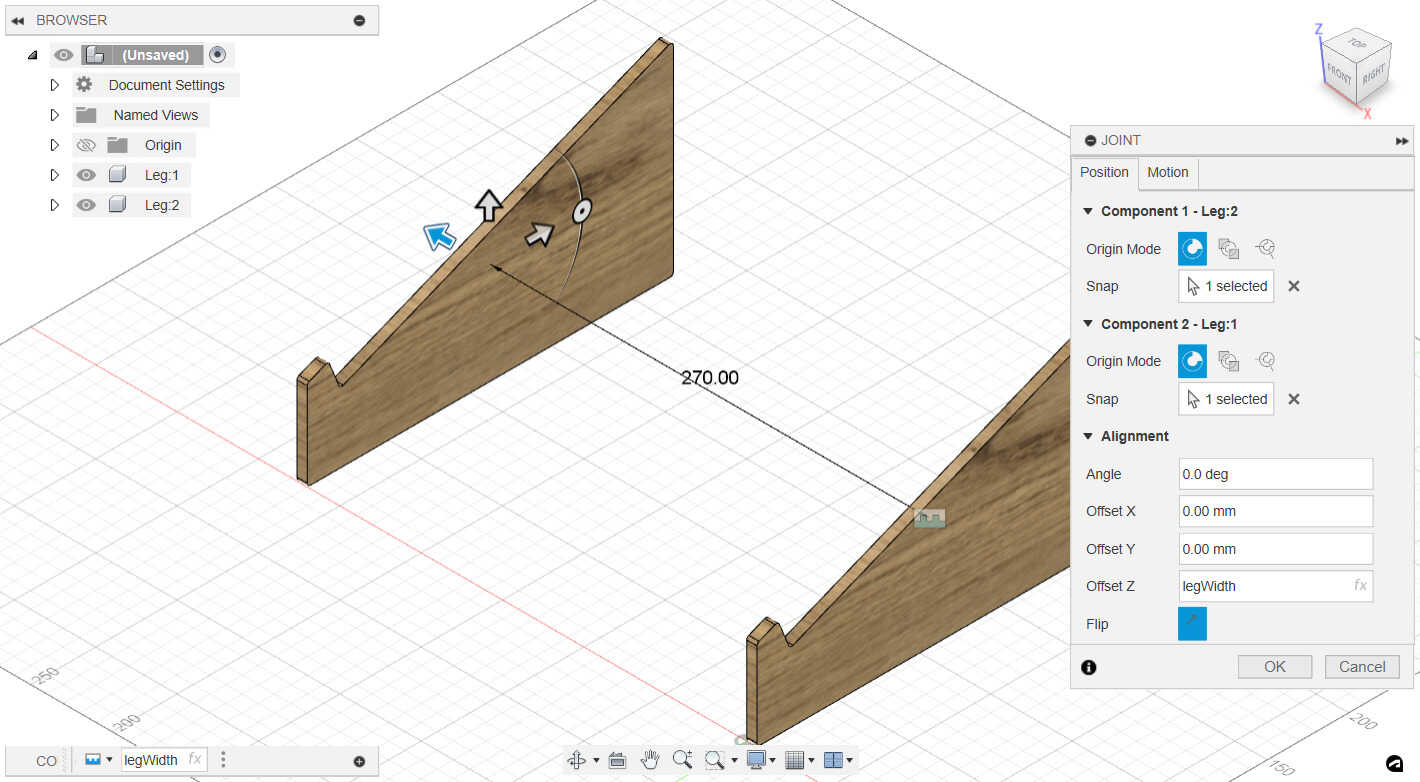The width and height of the screenshot is (1420, 782).
Task: Switch to the Motion tab
Action: 1168,172
